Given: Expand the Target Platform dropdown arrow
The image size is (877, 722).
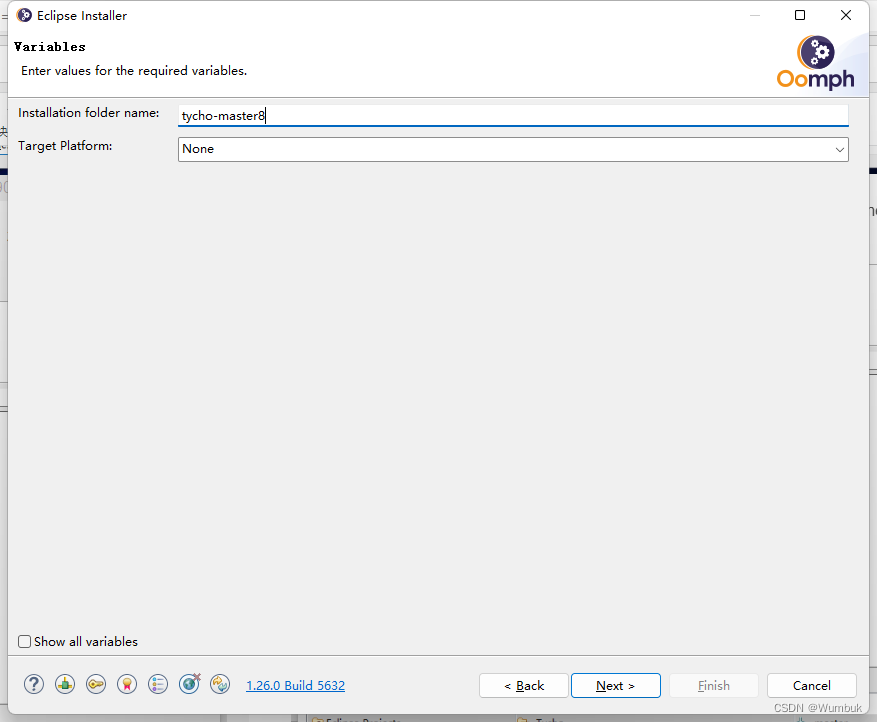Looking at the screenshot, I should coord(839,149).
